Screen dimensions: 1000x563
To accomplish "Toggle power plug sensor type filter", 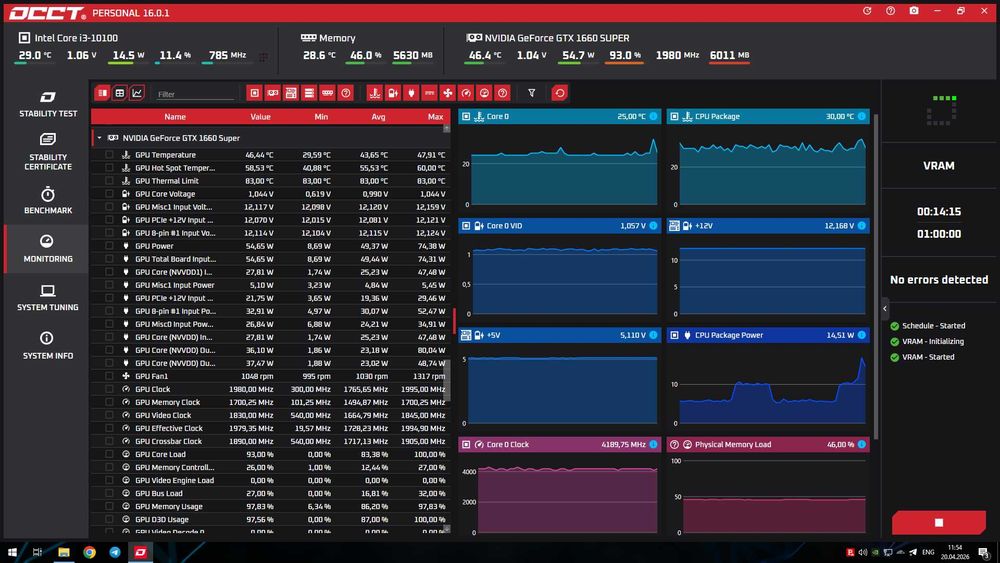I will click(x=411, y=93).
